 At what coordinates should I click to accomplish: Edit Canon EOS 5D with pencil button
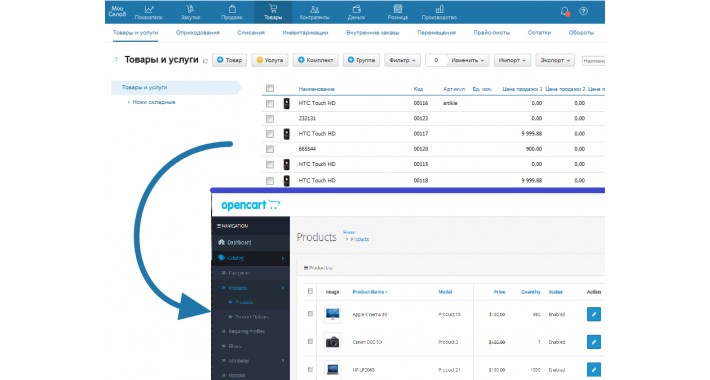[594, 342]
